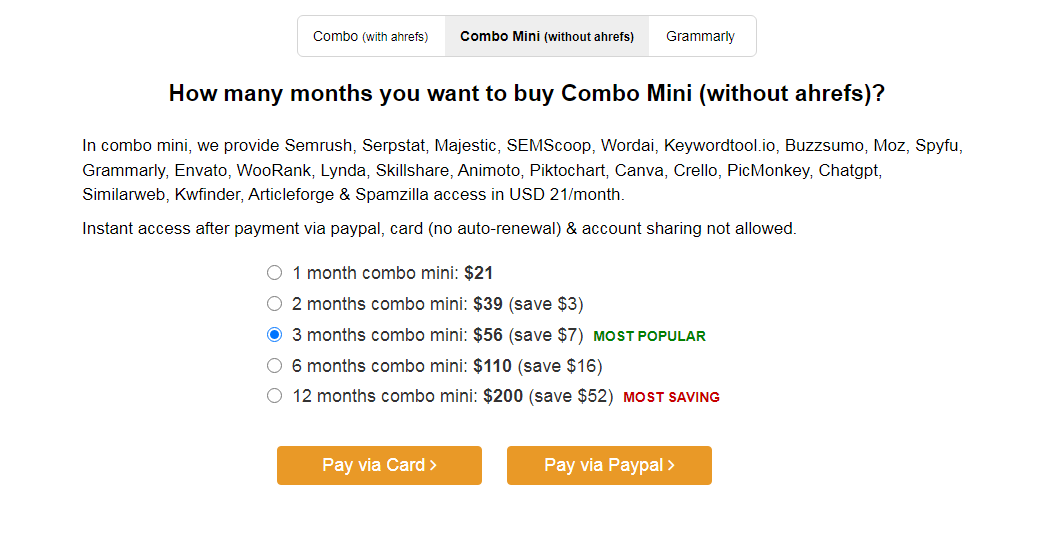The image size is (1044, 542).
Task: Switch to the Combo (with ahrefs) tab
Action: (370, 36)
